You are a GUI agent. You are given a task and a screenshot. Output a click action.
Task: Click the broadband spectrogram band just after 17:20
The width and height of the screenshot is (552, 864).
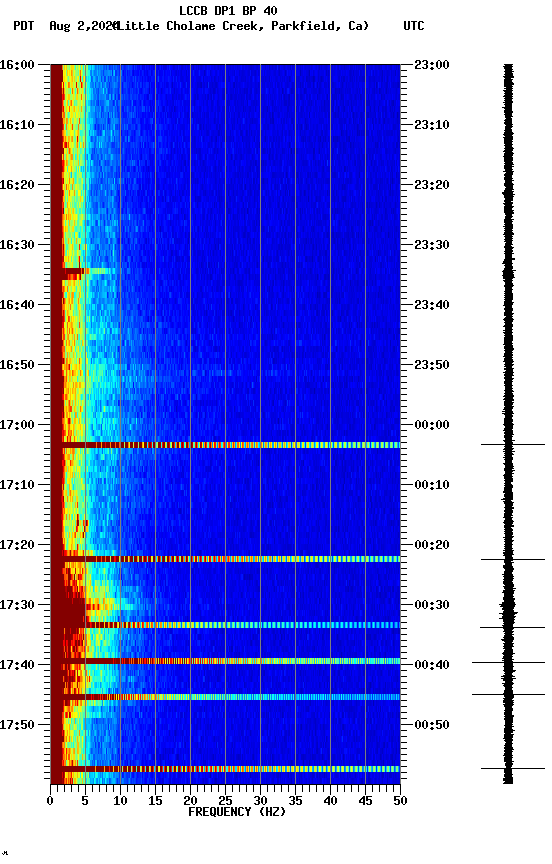coord(225,559)
